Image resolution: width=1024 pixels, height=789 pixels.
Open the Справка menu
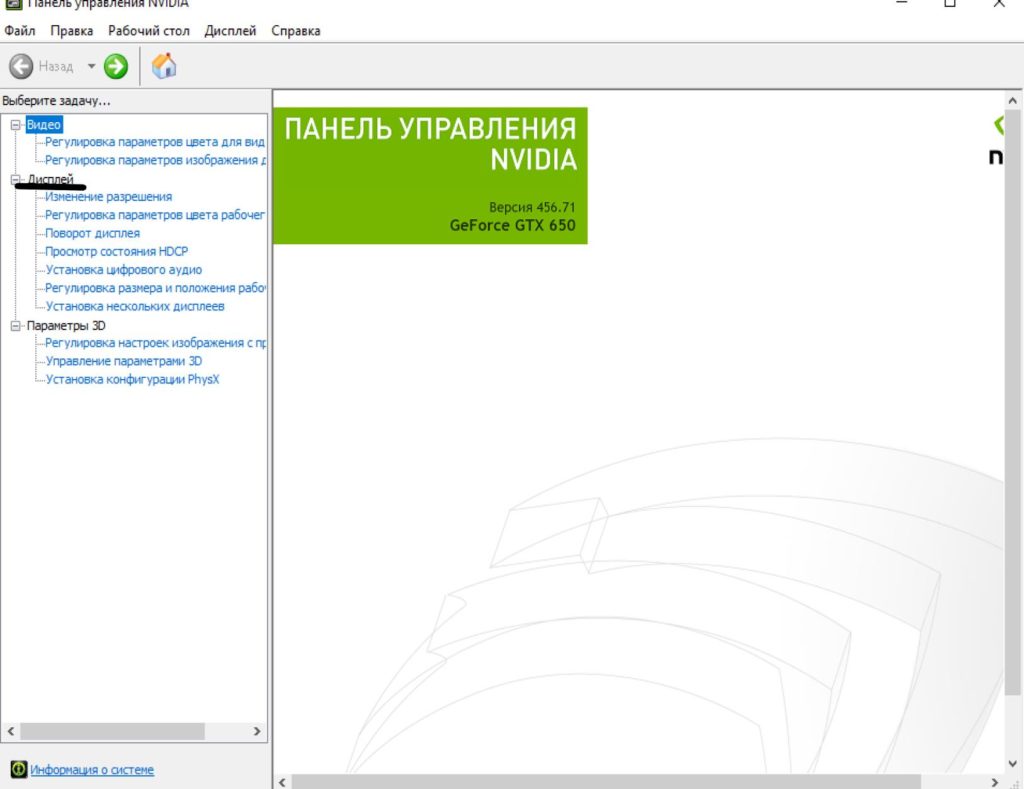(x=296, y=31)
